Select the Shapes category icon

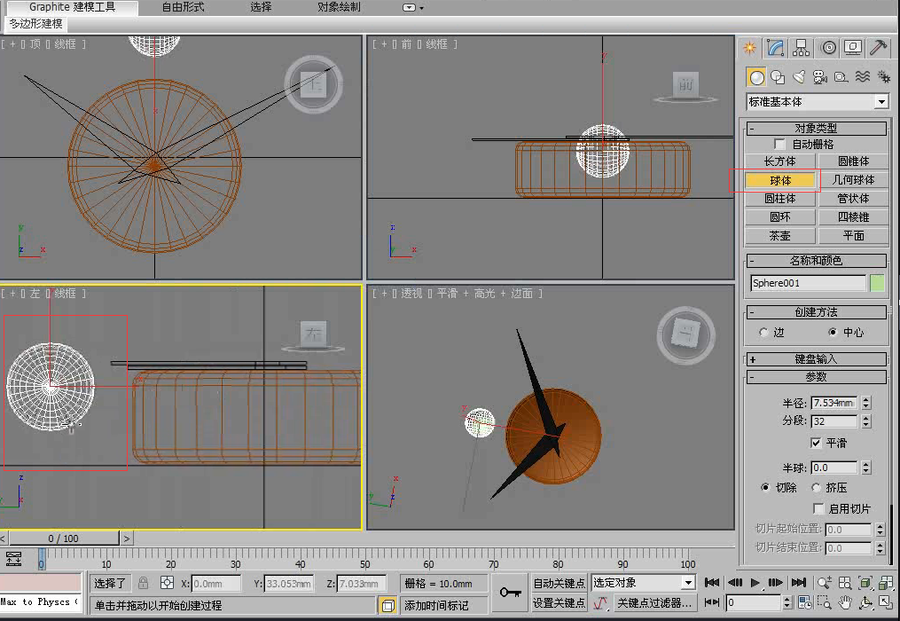point(778,77)
